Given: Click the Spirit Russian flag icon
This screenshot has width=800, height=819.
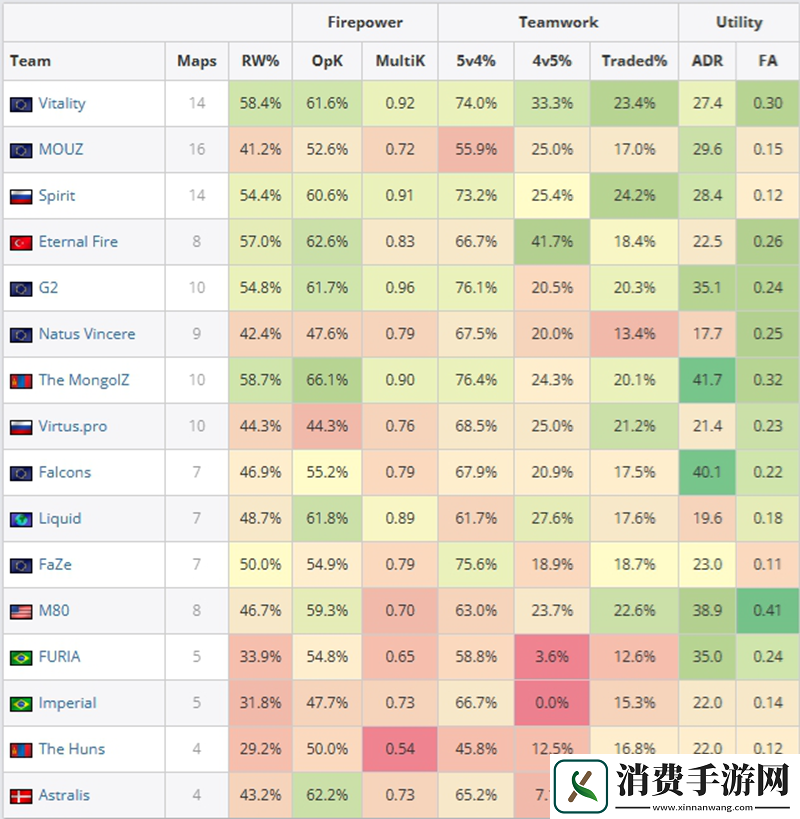Looking at the screenshot, I should 21,196.
